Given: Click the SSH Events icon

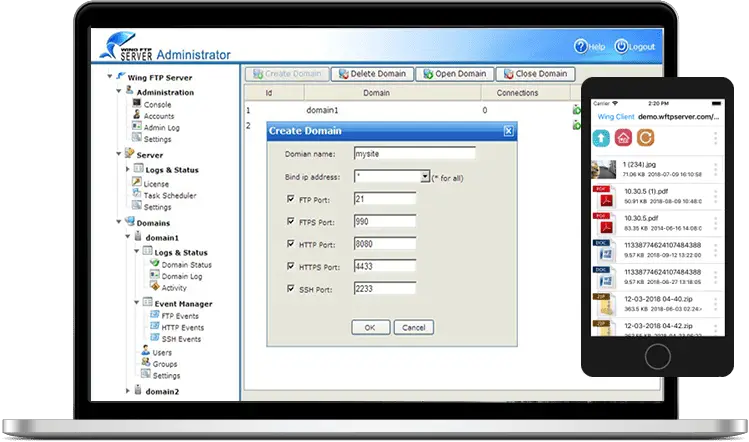Looking at the screenshot, I should pyautogui.click(x=155, y=337).
